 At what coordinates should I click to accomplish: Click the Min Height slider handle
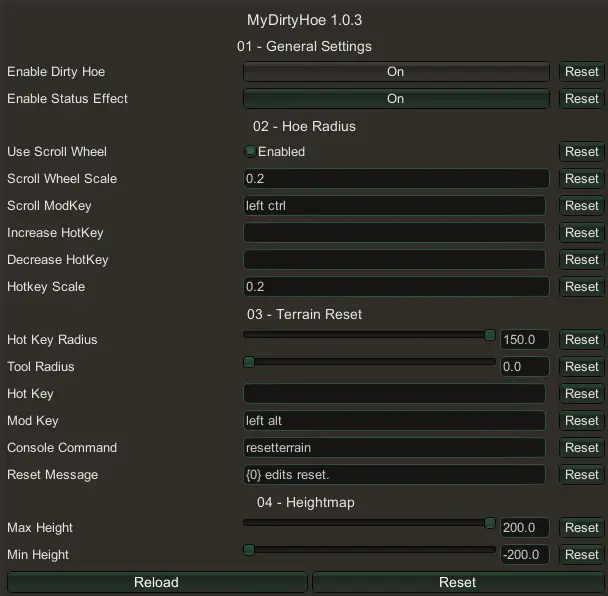coord(249,550)
